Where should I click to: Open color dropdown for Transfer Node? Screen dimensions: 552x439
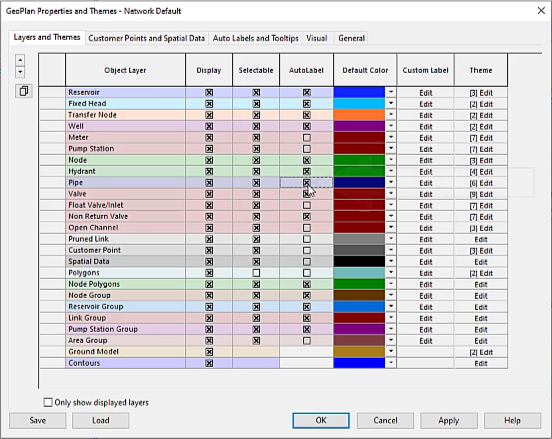coord(391,115)
